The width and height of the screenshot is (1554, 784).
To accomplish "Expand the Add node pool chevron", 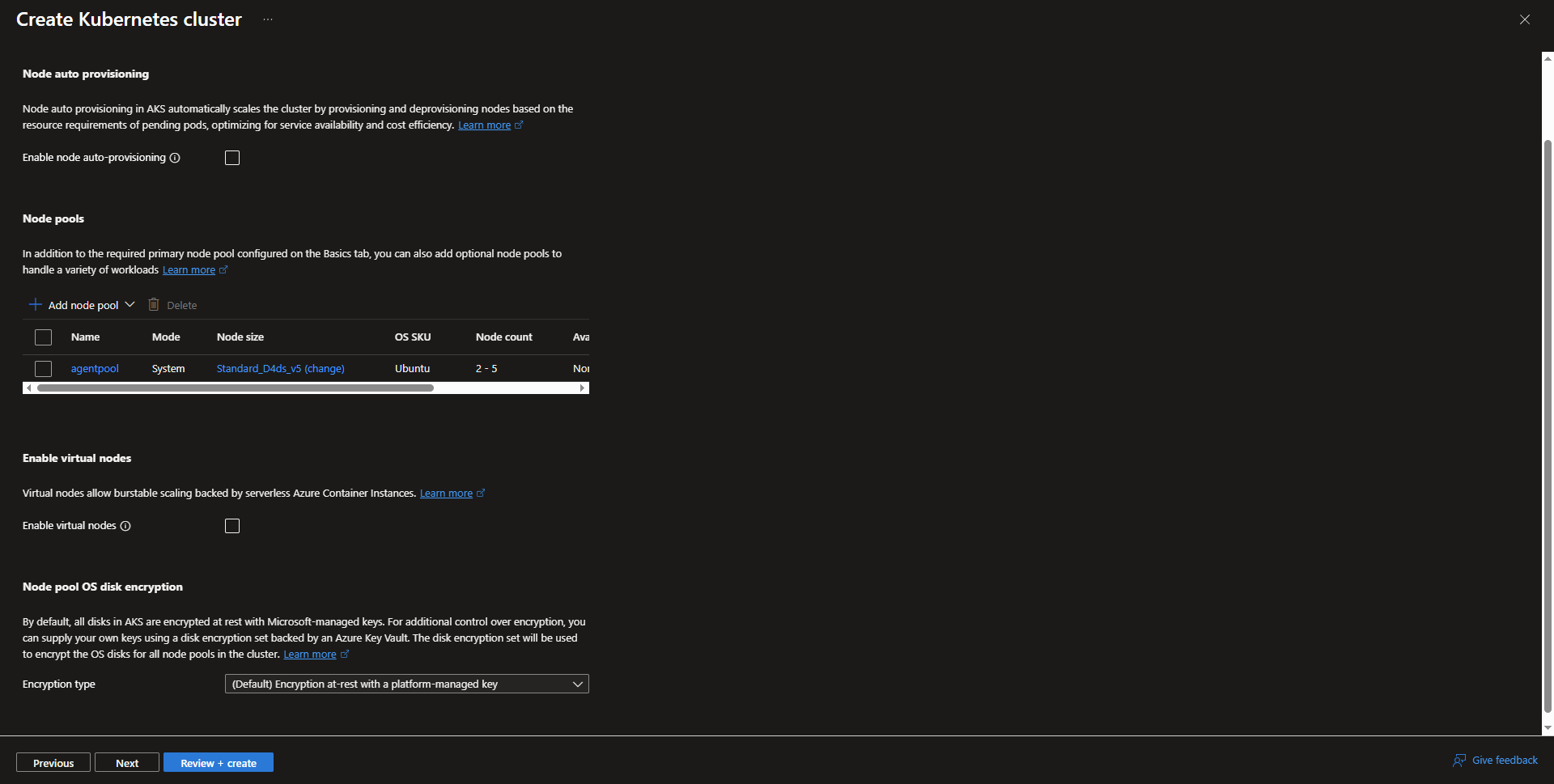I will [129, 305].
